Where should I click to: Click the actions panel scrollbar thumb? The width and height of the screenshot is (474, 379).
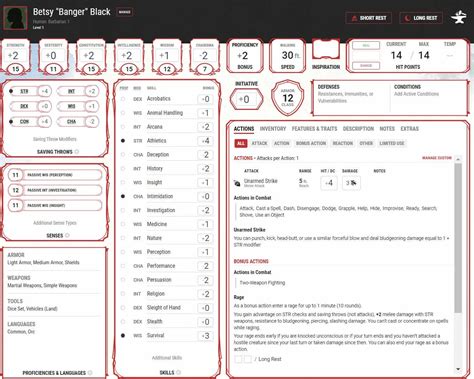click(458, 238)
